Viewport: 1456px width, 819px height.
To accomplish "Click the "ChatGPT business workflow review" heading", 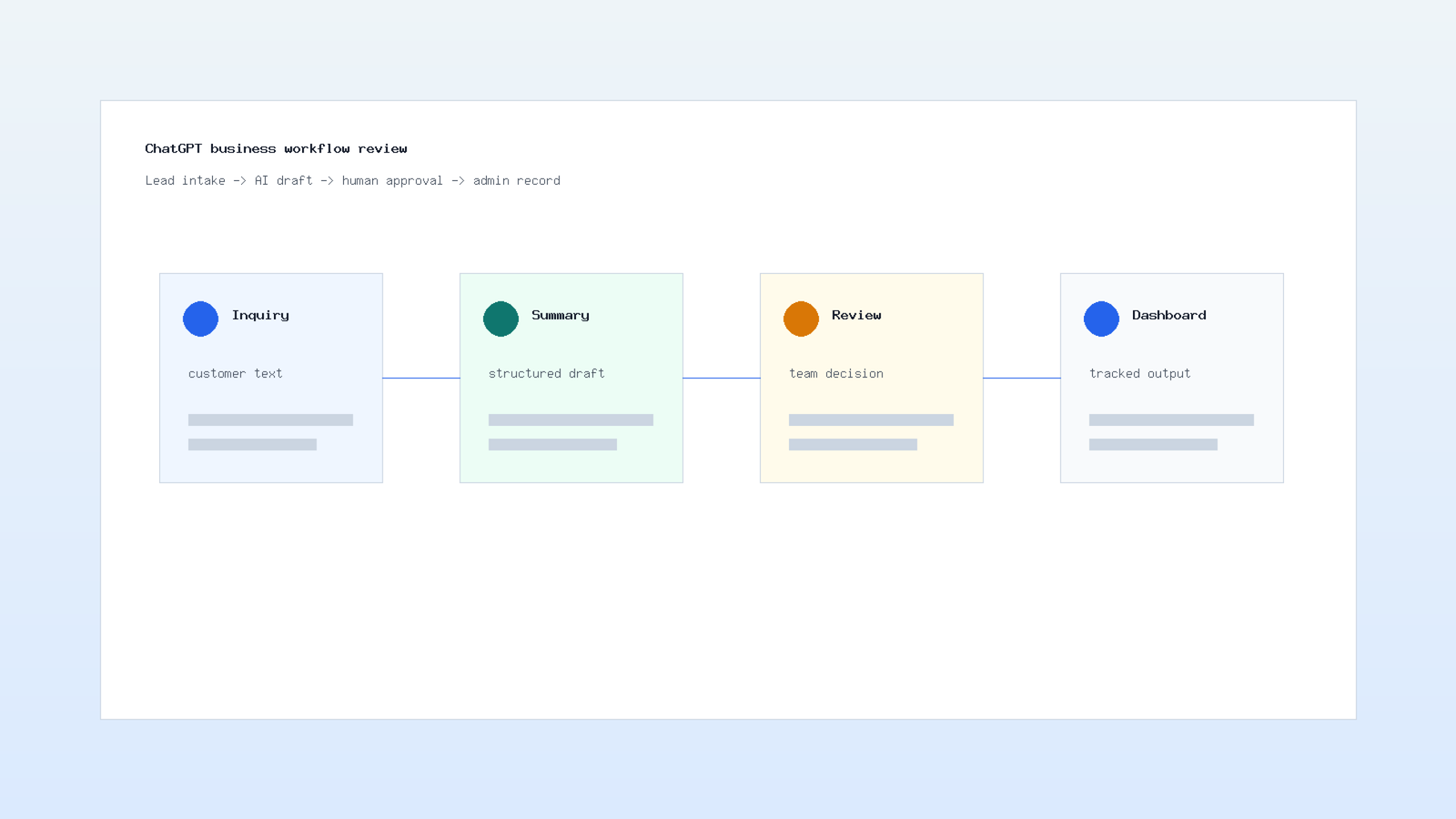I will 277,148.
